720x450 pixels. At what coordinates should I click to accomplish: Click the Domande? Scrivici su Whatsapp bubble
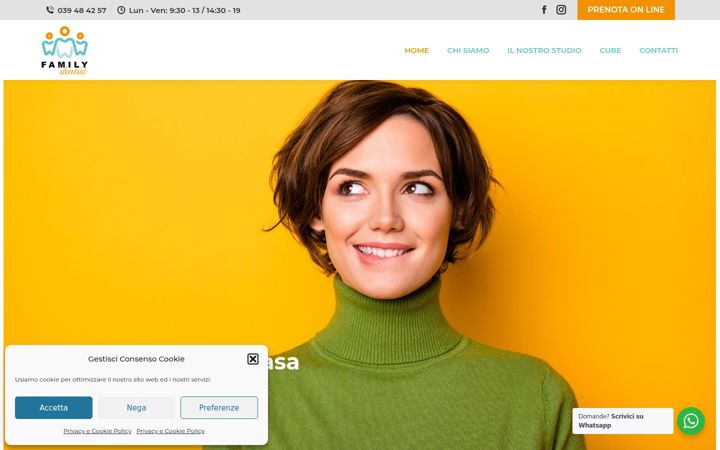click(x=623, y=421)
